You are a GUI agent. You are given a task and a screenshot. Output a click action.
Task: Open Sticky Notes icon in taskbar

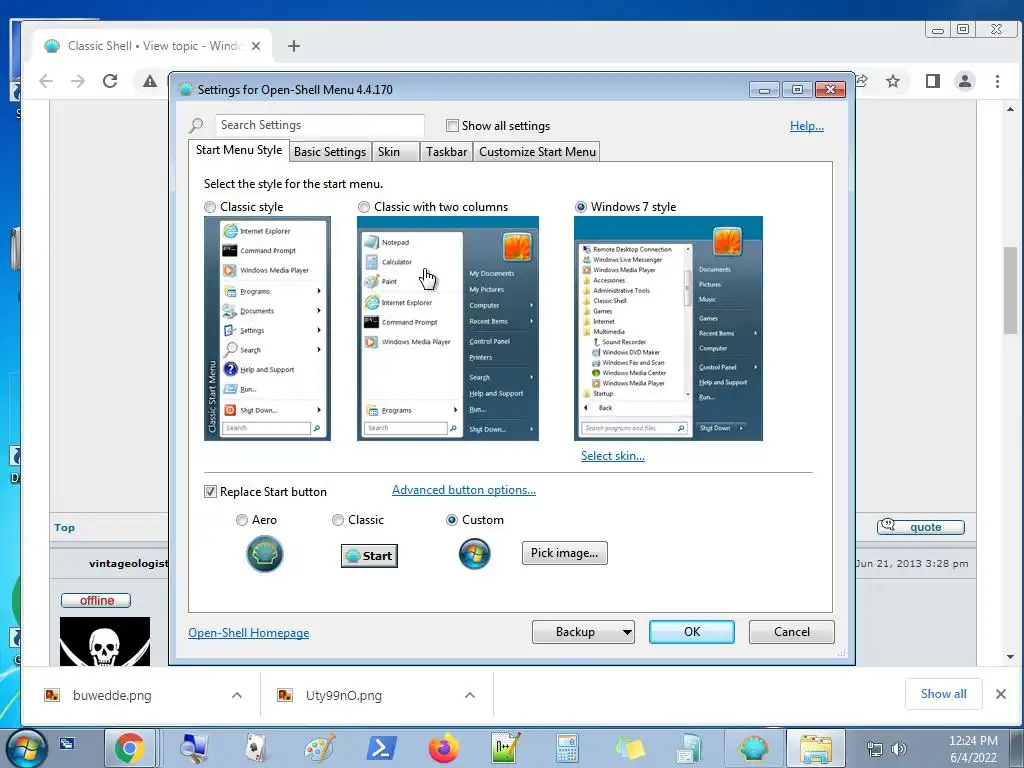tap(630, 748)
